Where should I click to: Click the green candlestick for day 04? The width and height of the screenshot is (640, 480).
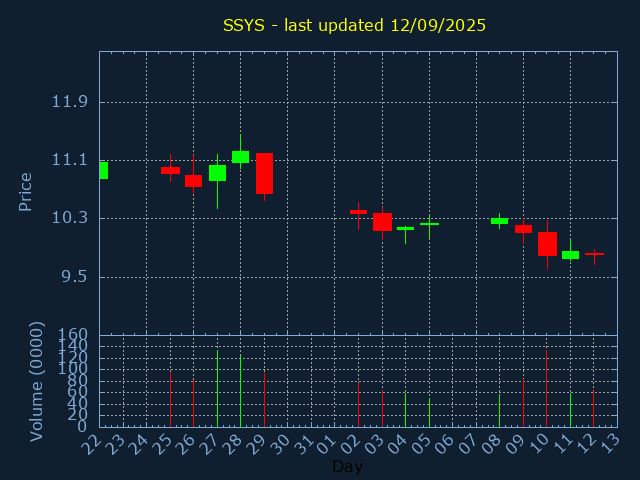click(405, 229)
